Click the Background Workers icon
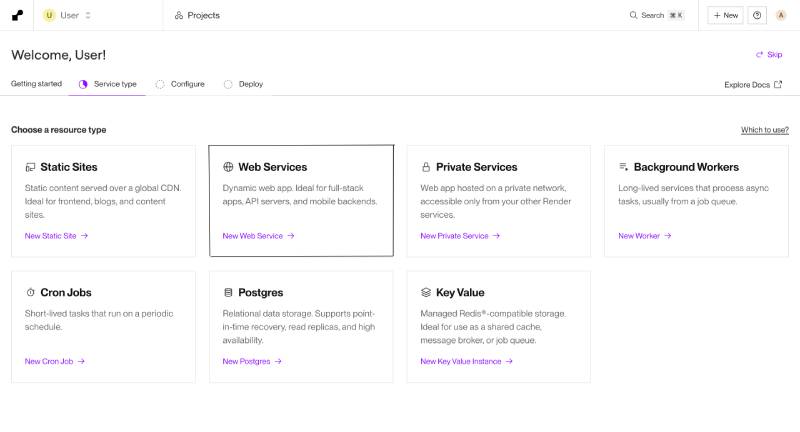The image size is (800, 432). [x=624, y=167]
